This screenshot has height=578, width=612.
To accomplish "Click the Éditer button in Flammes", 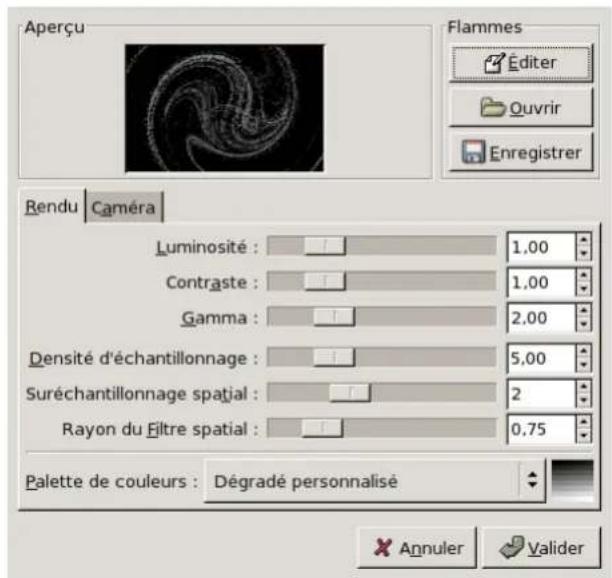I will coord(521,64).
